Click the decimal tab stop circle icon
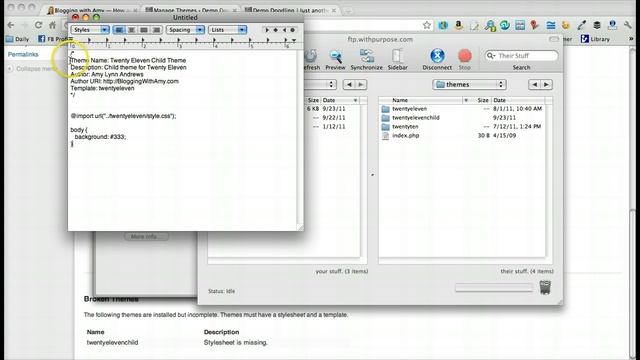The width and height of the screenshot is (640, 360). pos(292,30)
